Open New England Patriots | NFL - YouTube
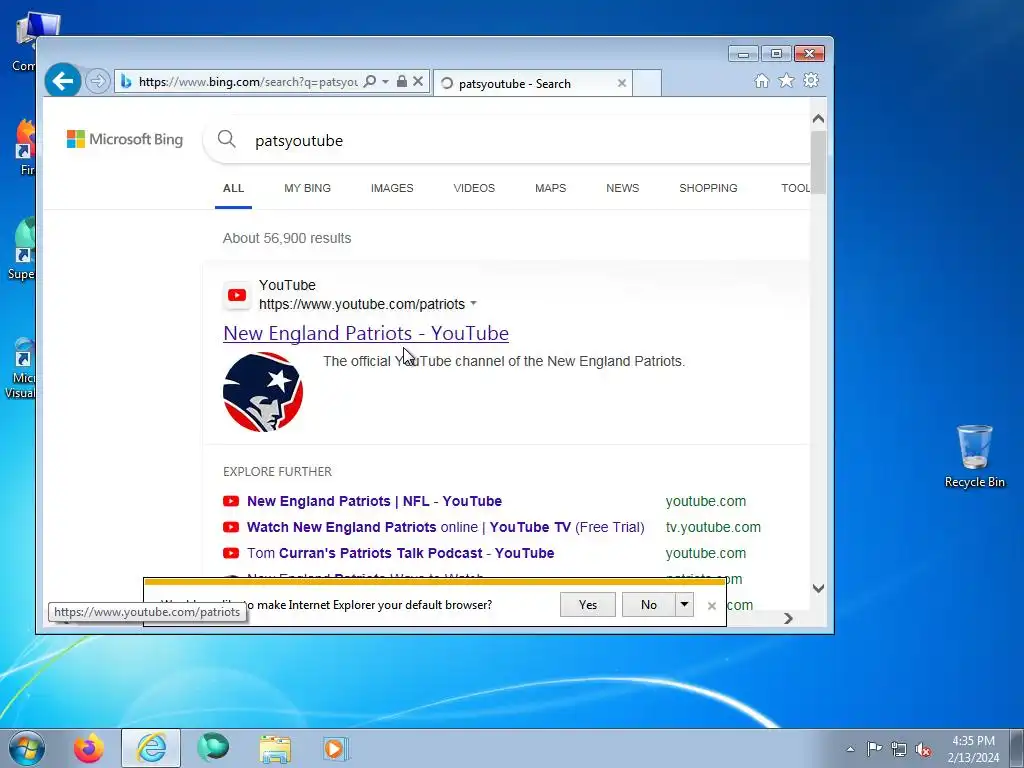 (x=374, y=501)
